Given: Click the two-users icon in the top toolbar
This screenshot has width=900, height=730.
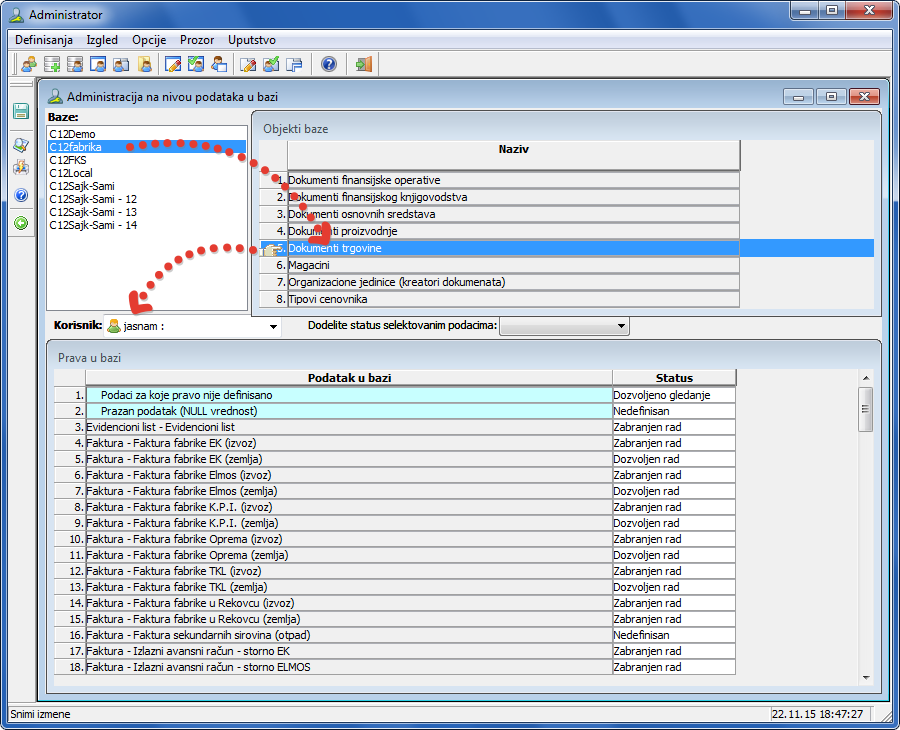Looking at the screenshot, I should click(28, 64).
